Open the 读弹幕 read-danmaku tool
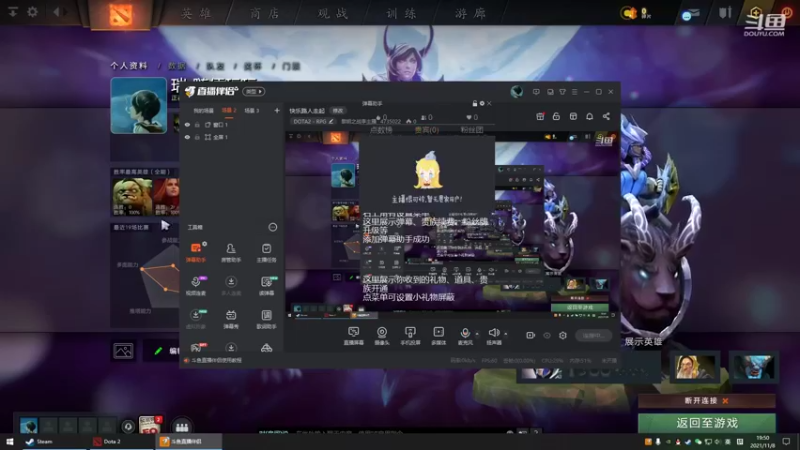This screenshot has height=450, width=800. click(x=266, y=285)
